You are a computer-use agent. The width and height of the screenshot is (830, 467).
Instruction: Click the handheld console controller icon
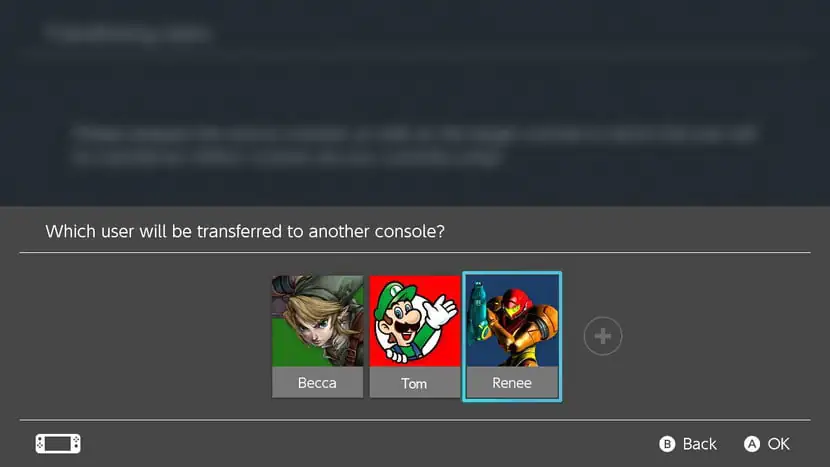58,444
